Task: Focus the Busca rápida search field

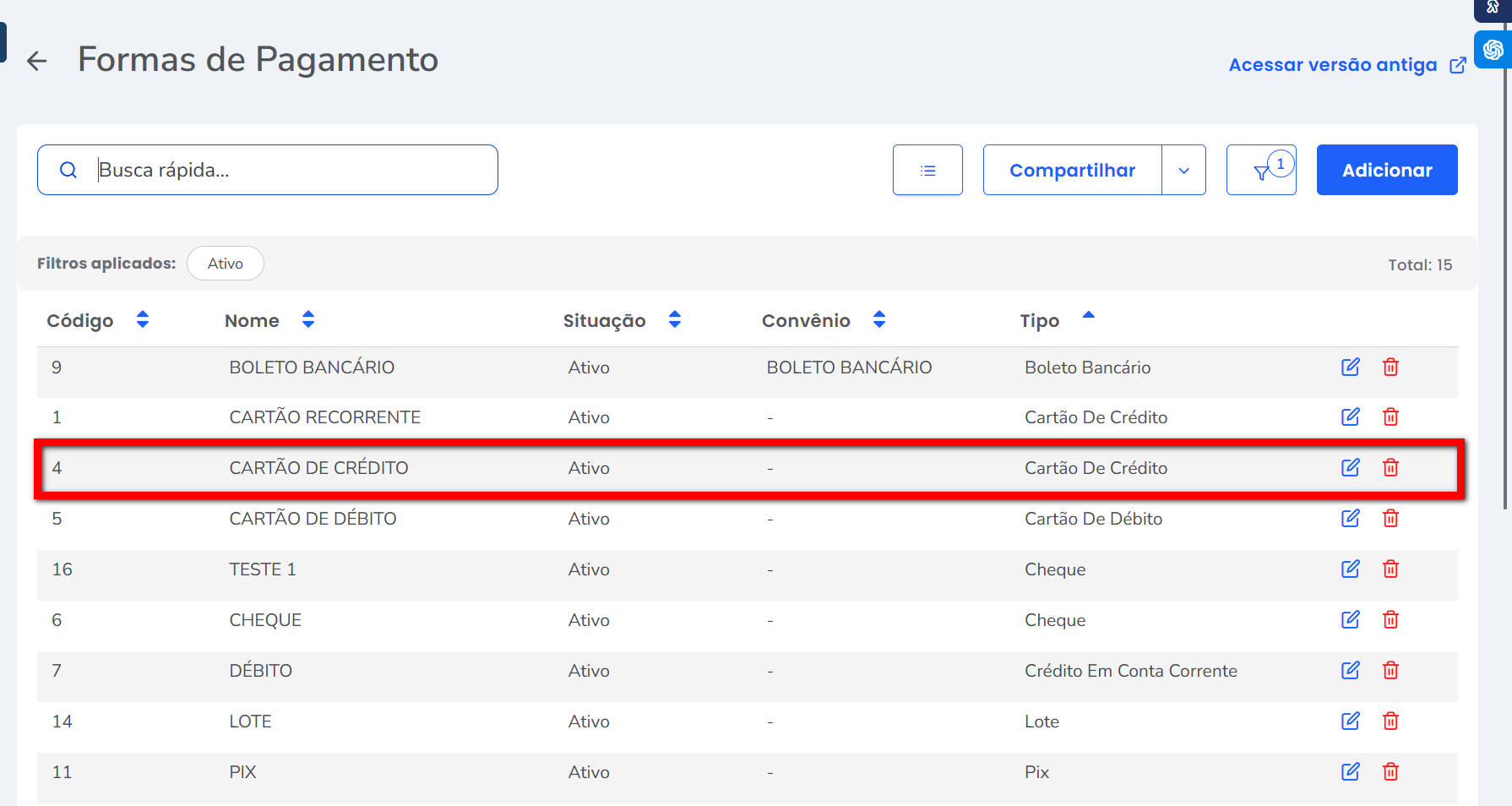Action: (287, 171)
